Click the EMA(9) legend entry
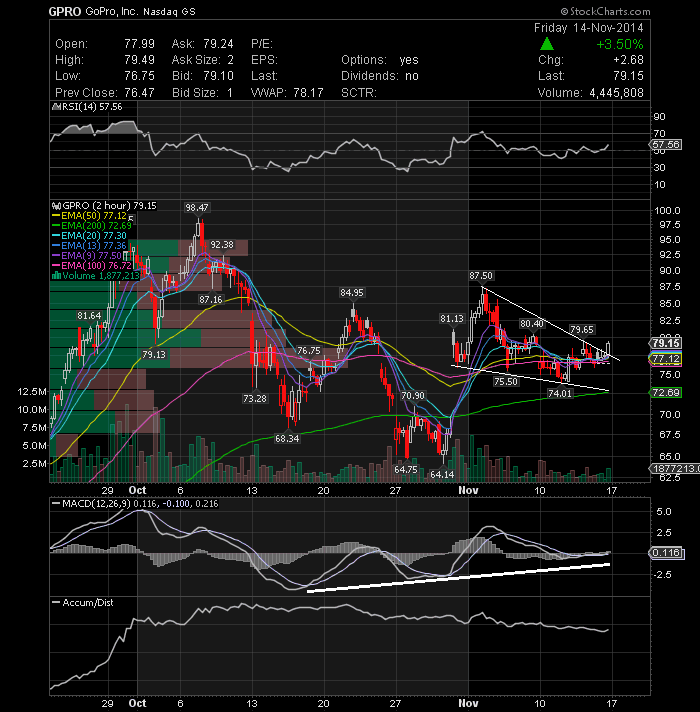This screenshot has height=712, width=700. click(87, 256)
